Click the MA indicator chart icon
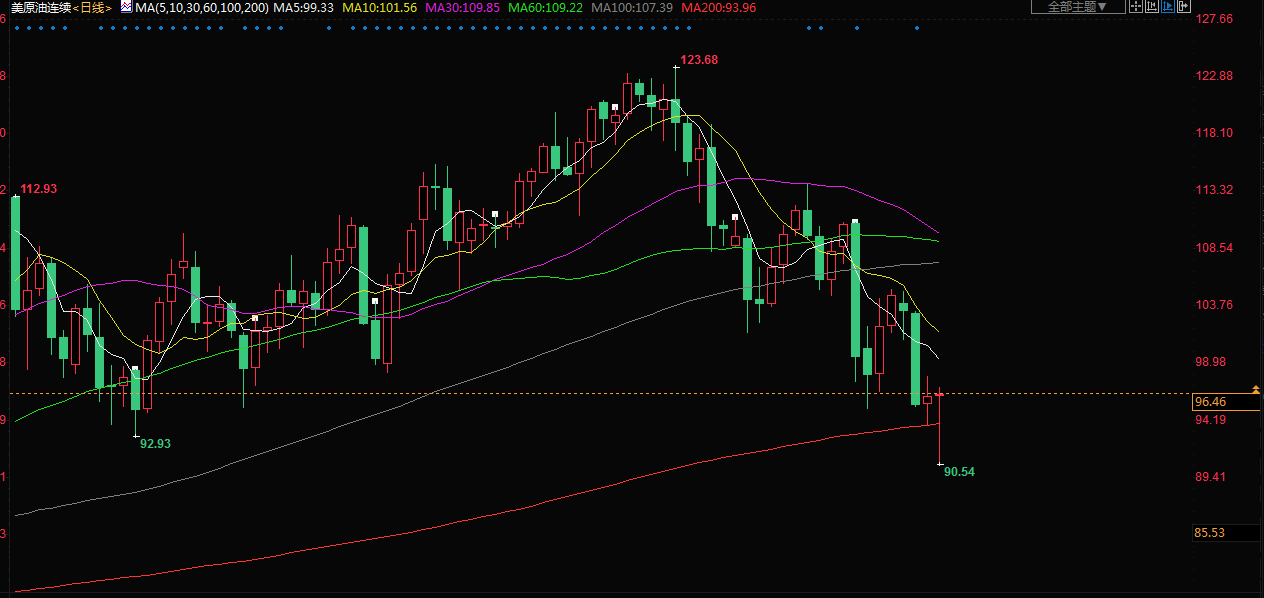 click(x=126, y=7)
